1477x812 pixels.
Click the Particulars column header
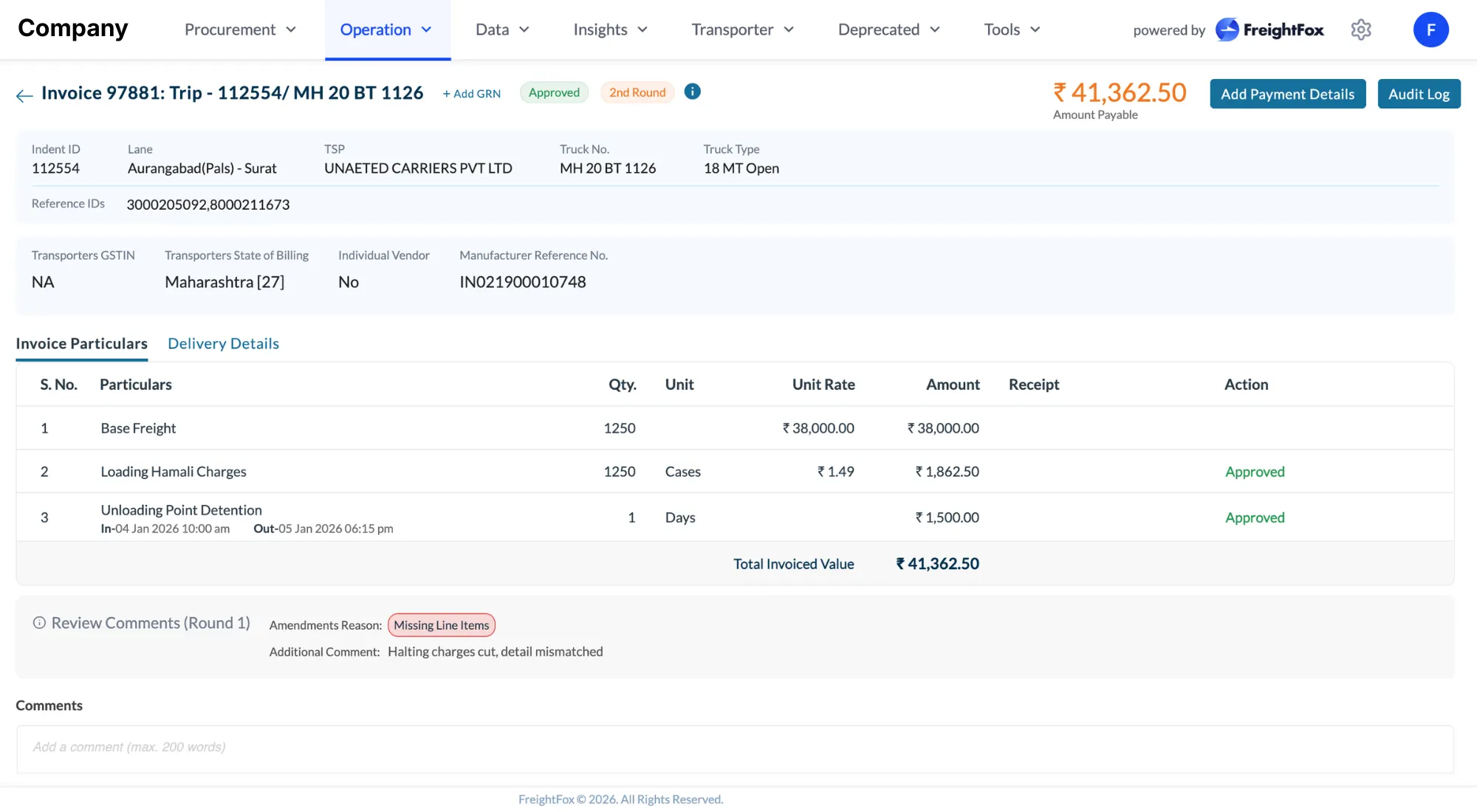coord(135,385)
